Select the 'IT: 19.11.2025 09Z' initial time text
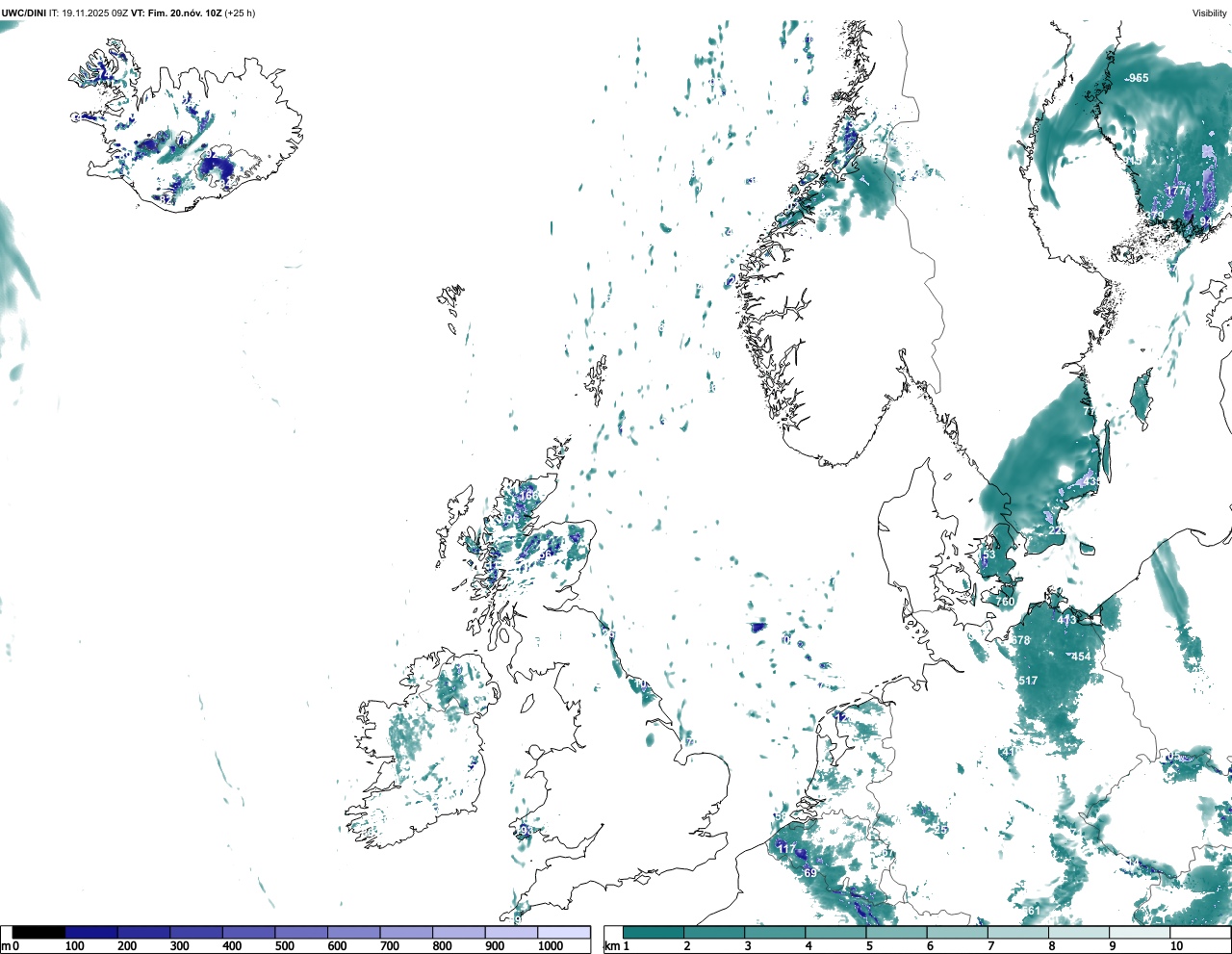Image resolution: width=1232 pixels, height=954 pixels. tap(89, 13)
